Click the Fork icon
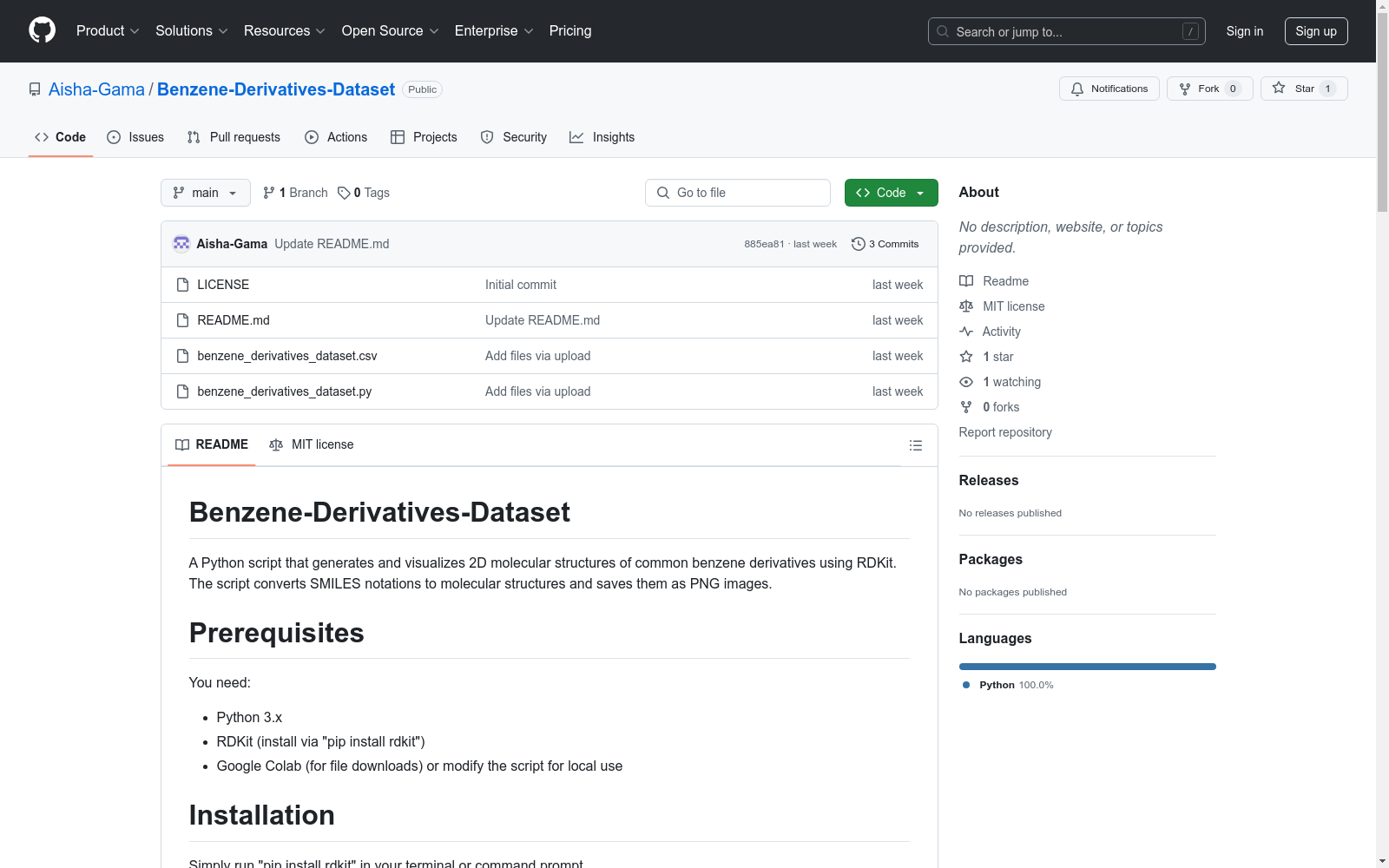Screen dimensions: 1389x868 pyautogui.click(x=1185, y=89)
